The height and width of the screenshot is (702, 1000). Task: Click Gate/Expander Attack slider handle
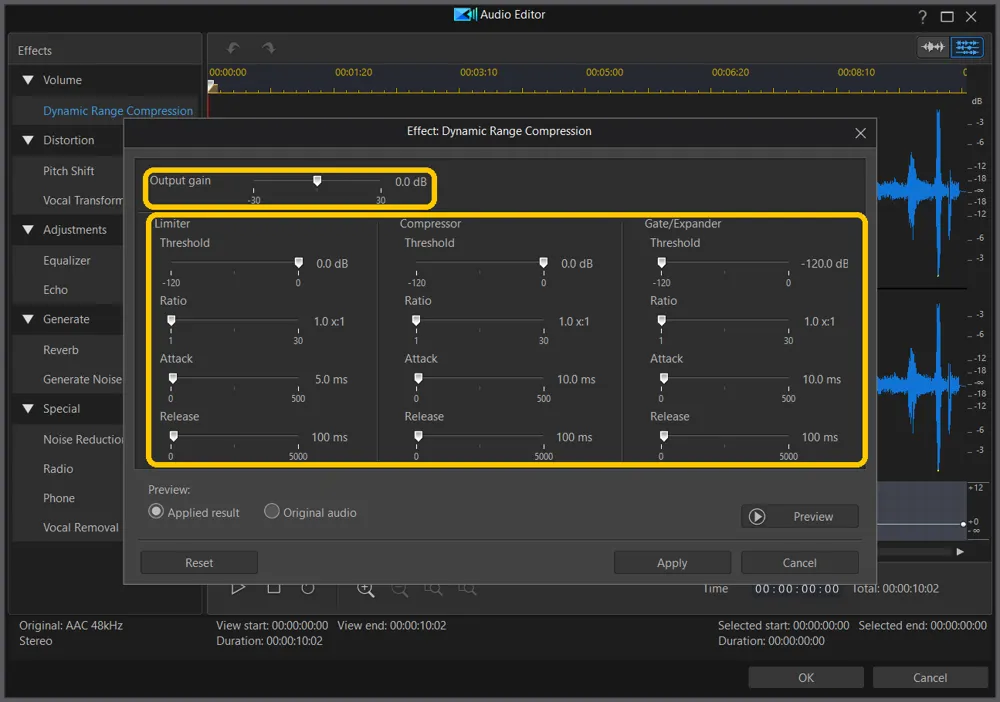pyautogui.click(x=664, y=378)
